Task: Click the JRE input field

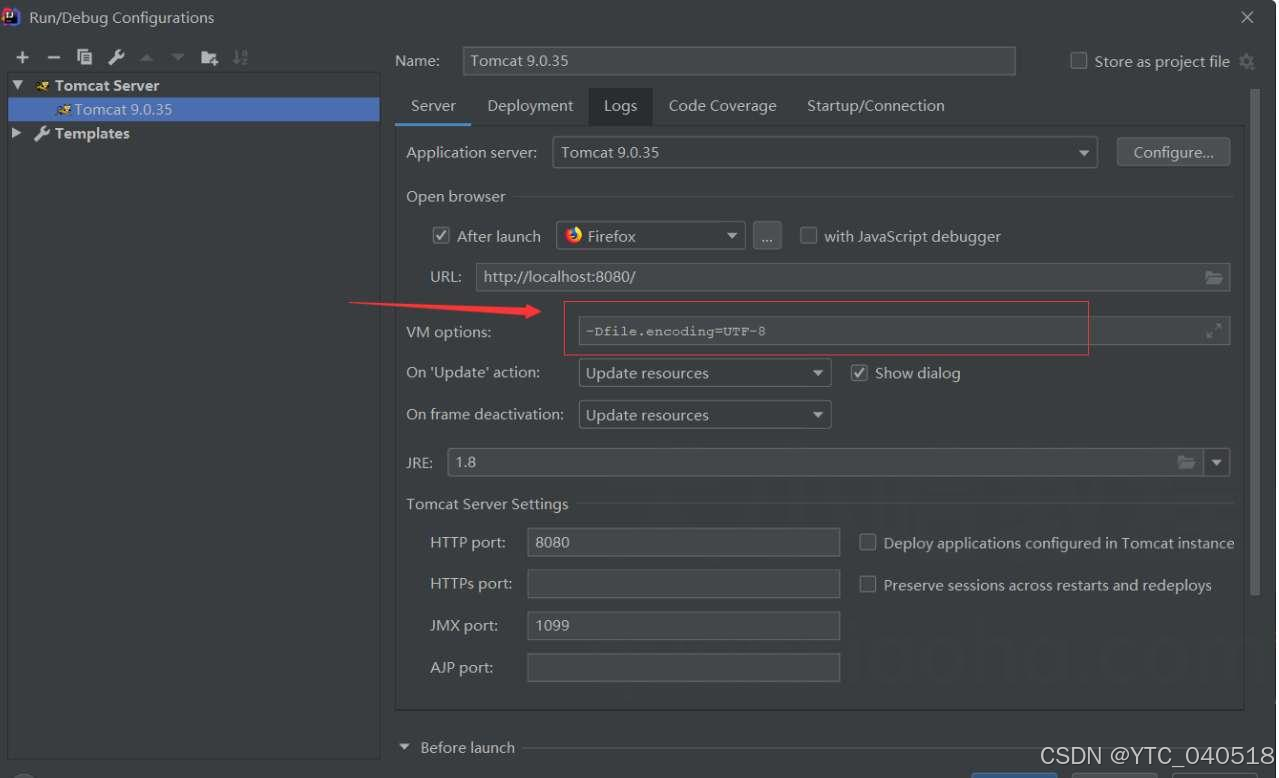Action: [x=826, y=462]
